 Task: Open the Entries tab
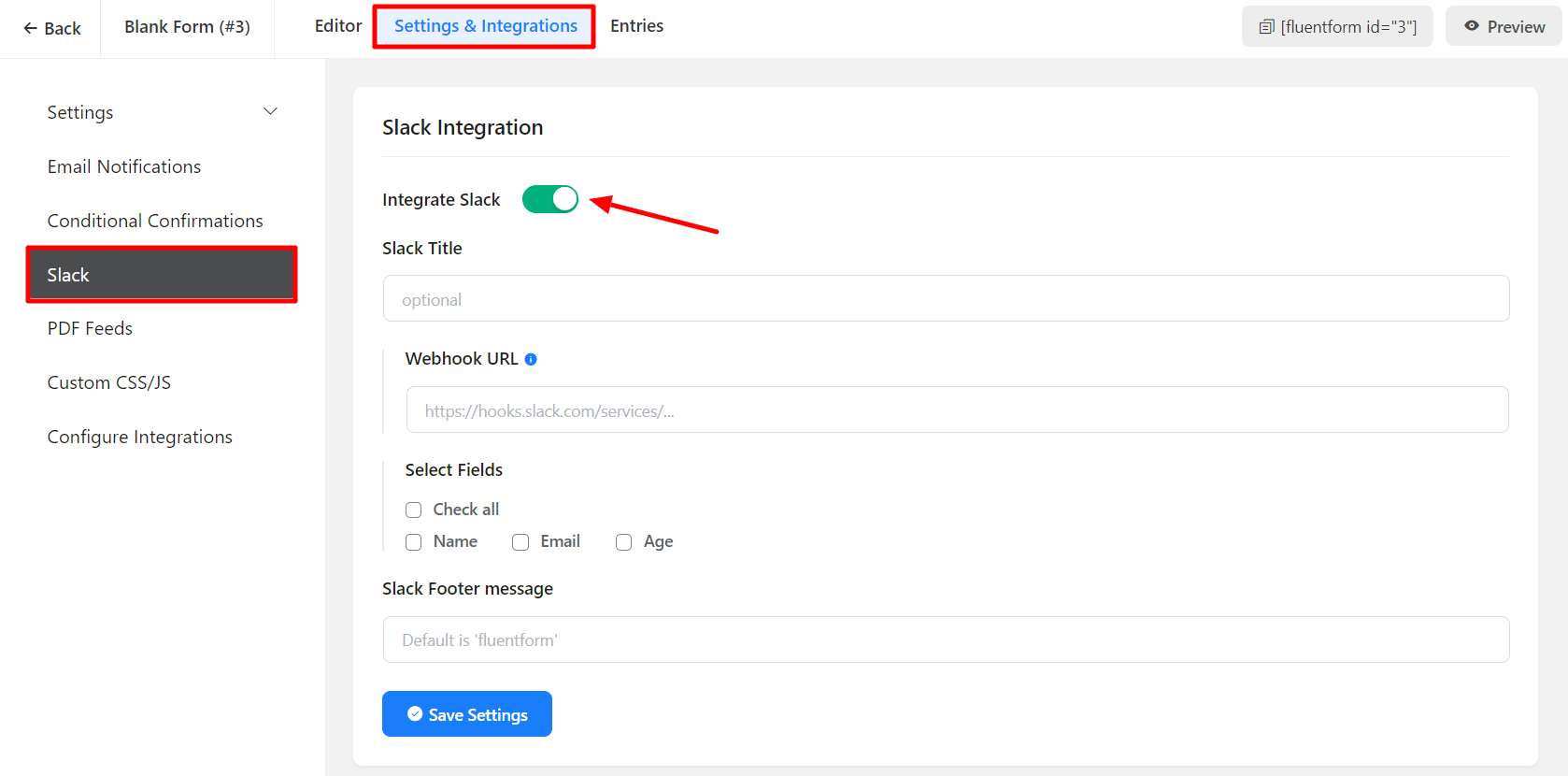tap(636, 26)
